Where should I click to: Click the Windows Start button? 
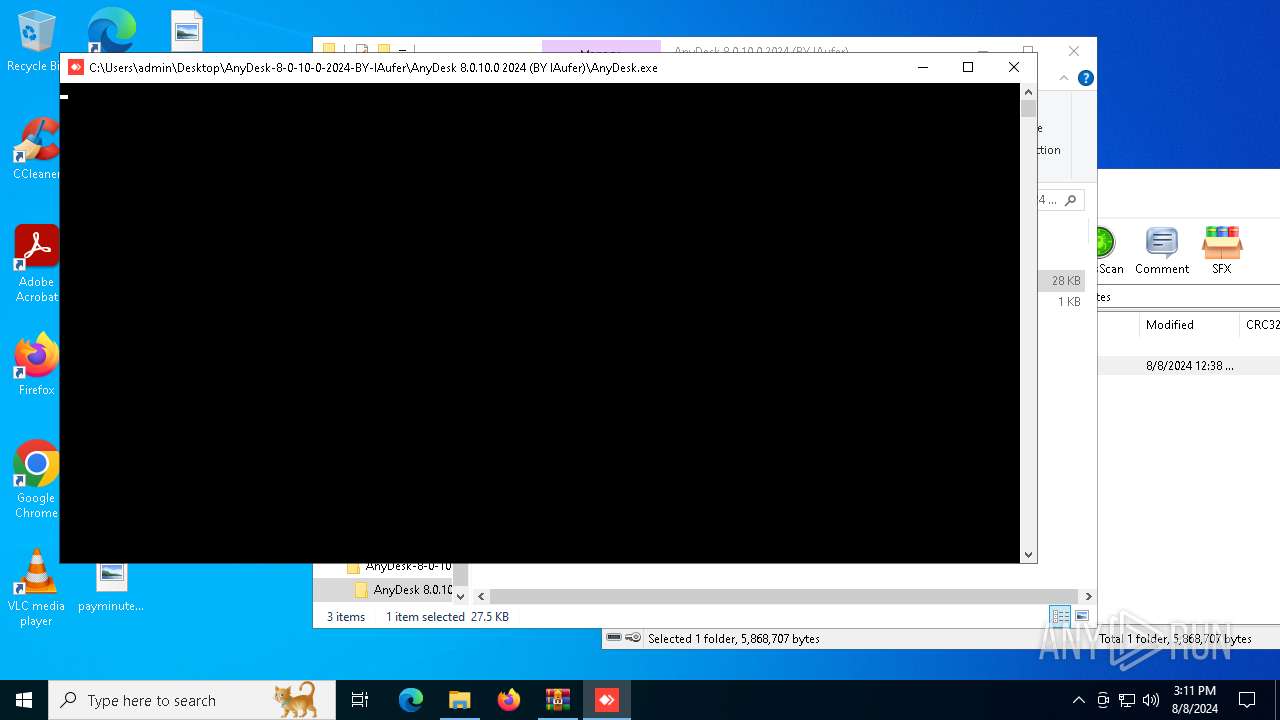point(24,700)
